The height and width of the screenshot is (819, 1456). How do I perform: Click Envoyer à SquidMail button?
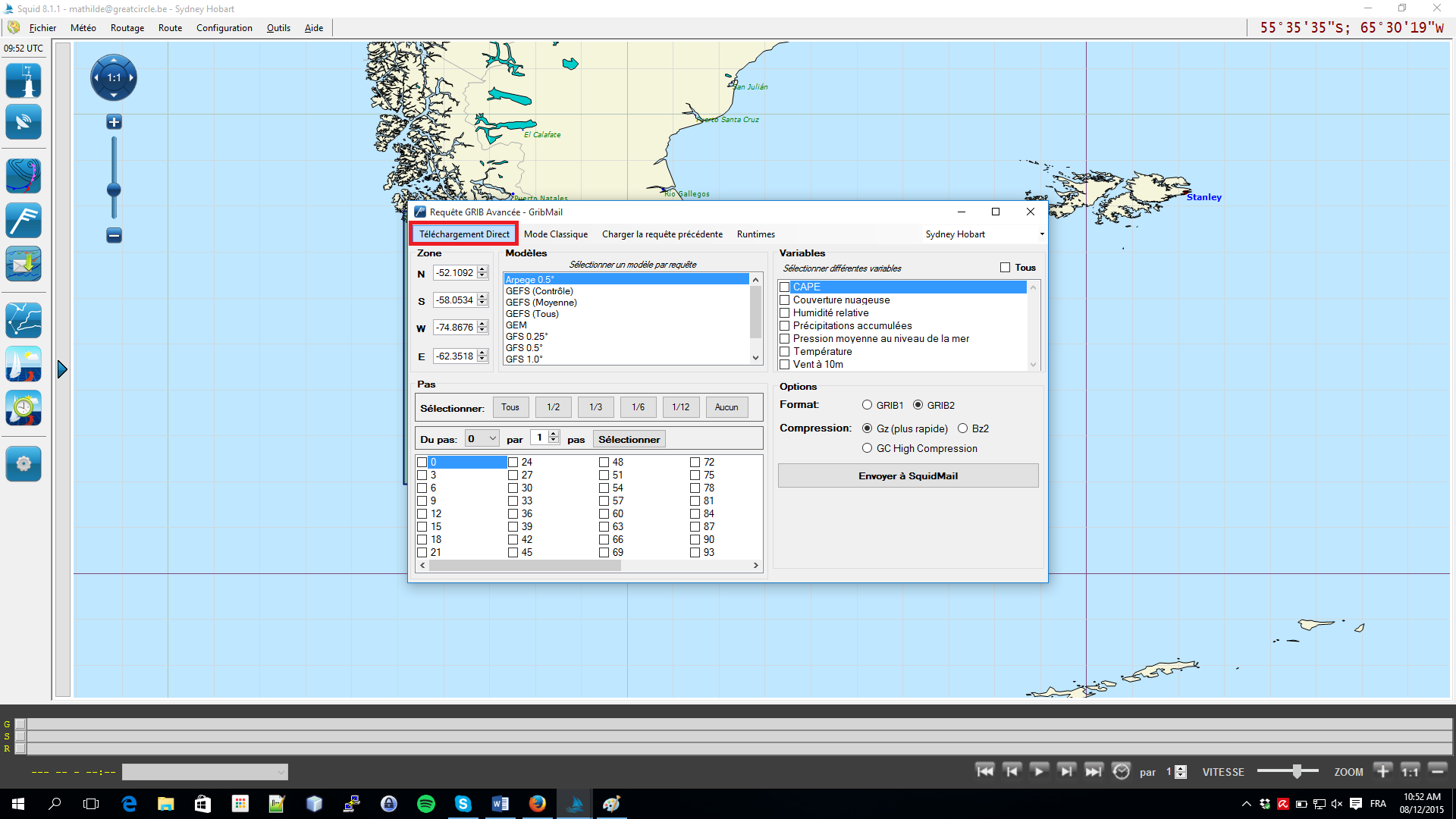[x=908, y=476]
